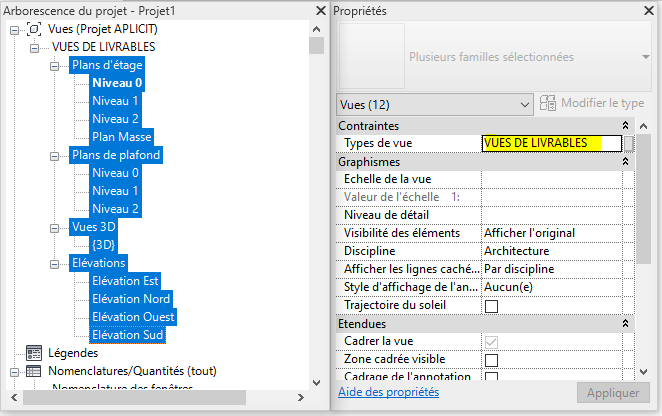
Task: Select the Plan Masse view
Action: (121, 137)
